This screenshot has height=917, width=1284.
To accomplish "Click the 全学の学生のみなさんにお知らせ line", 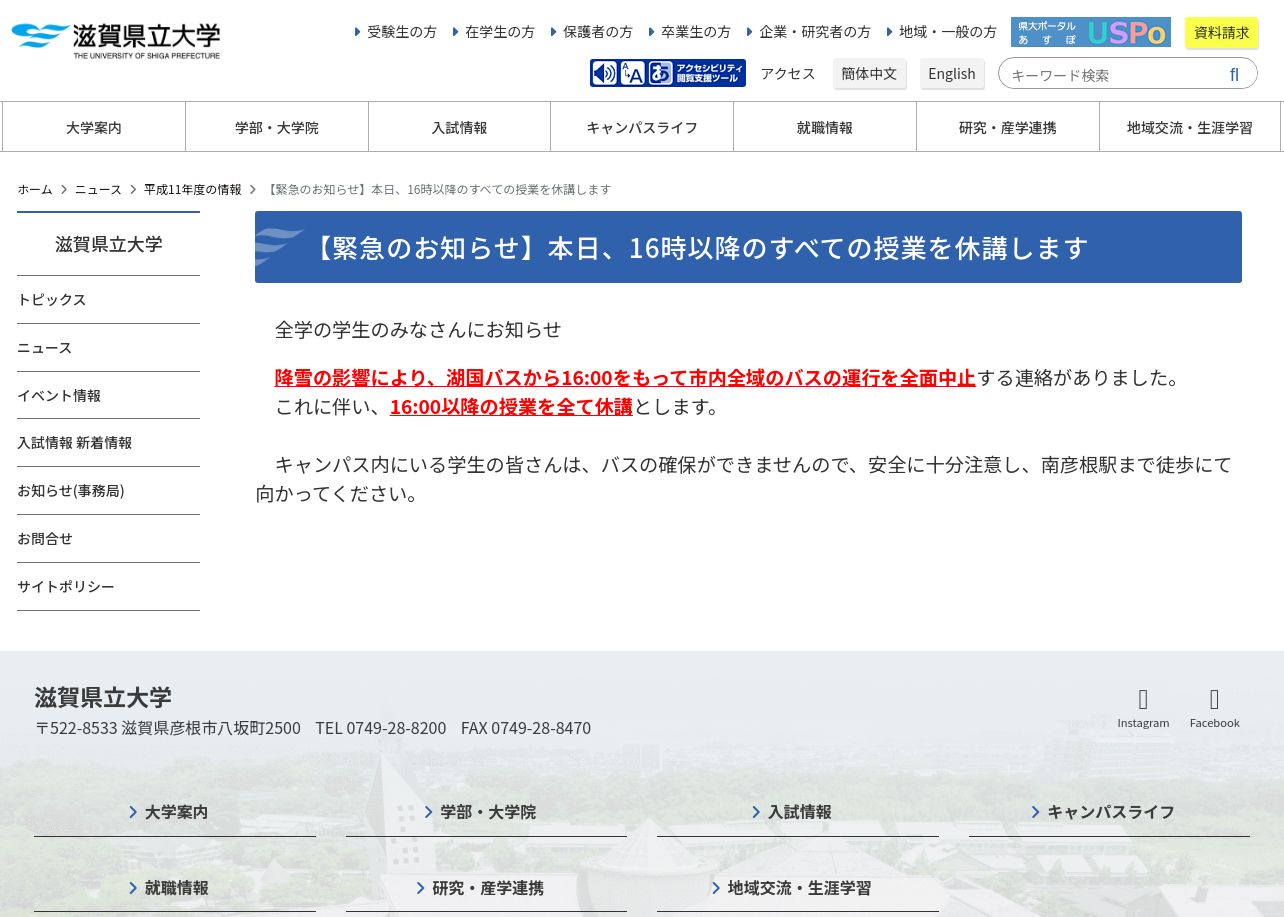I will (x=418, y=330).
